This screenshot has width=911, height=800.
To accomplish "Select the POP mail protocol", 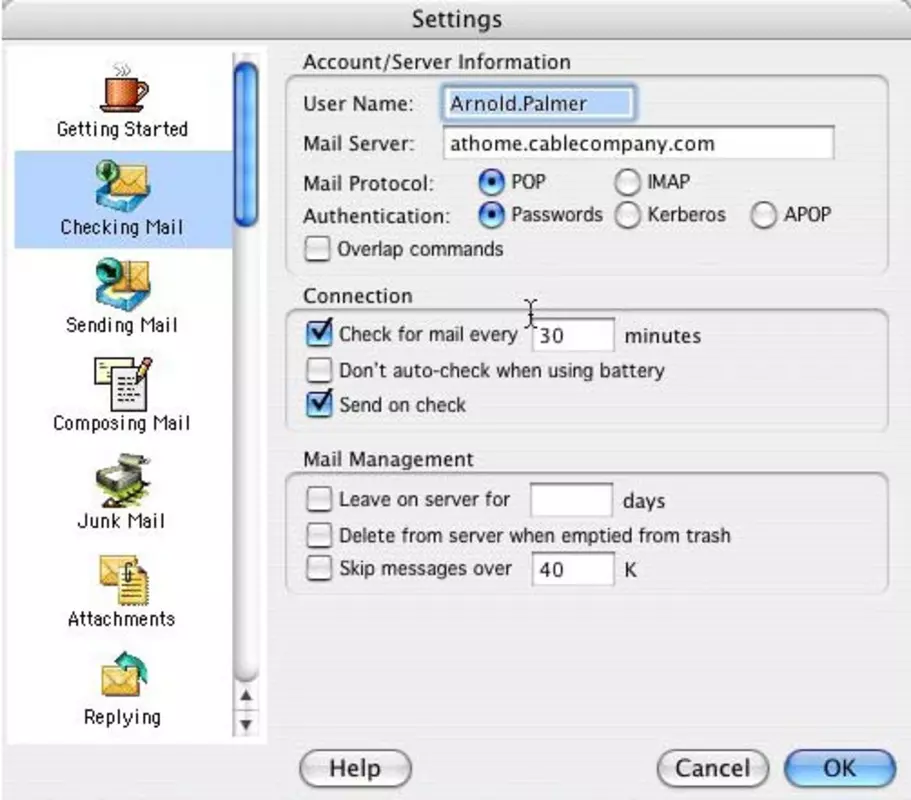I will point(491,182).
